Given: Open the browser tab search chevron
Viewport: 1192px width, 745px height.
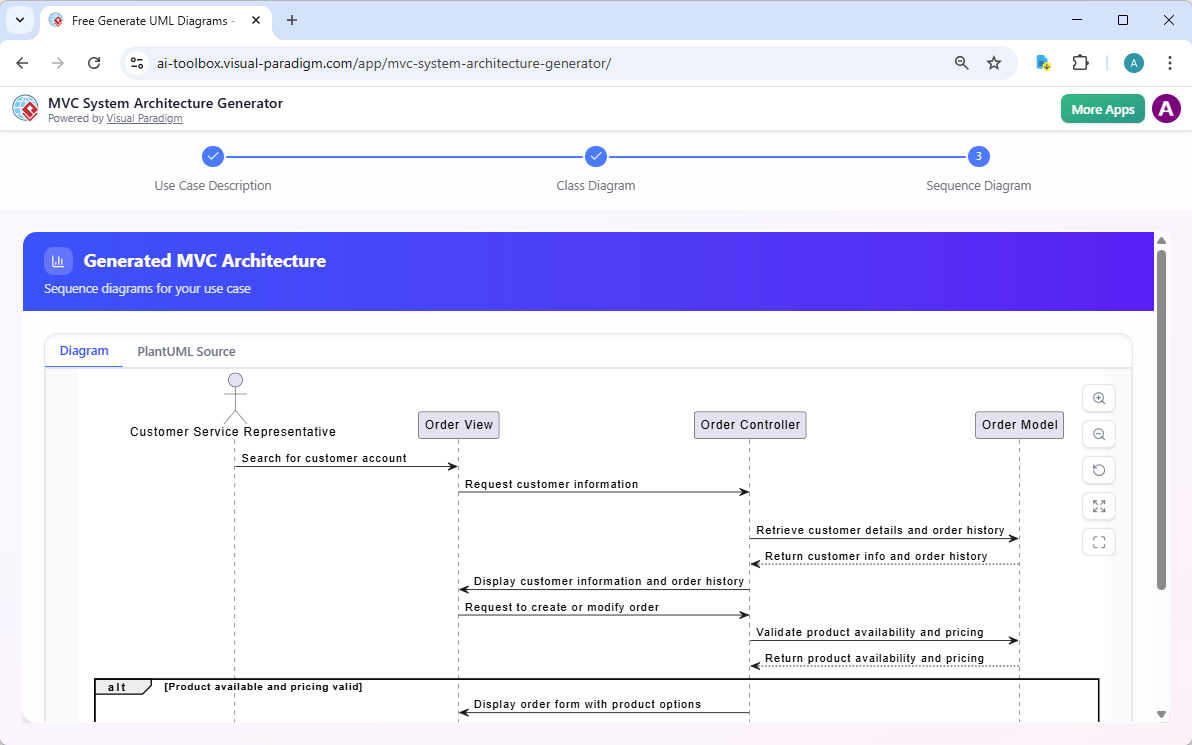Looking at the screenshot, I should tap(19, 20).
